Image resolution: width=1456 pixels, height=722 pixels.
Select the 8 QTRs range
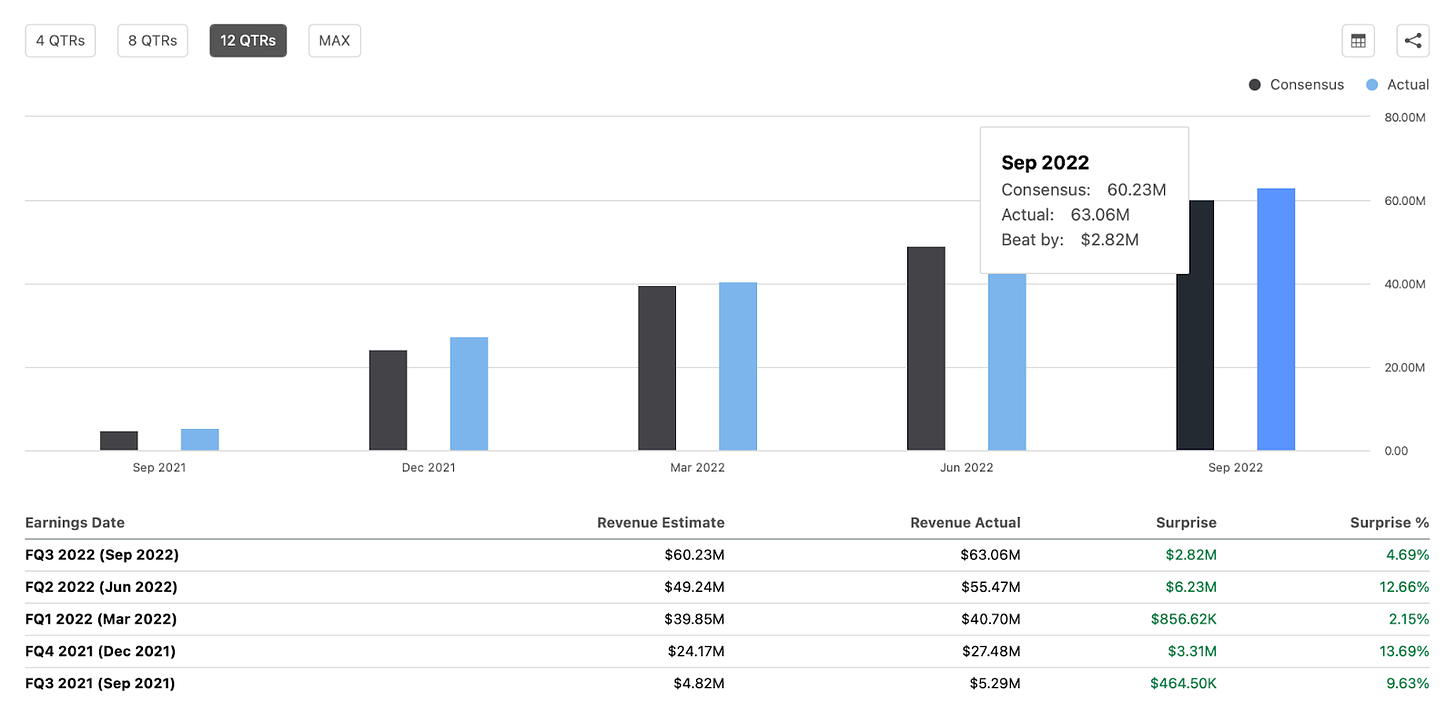[x=153, y=41]
